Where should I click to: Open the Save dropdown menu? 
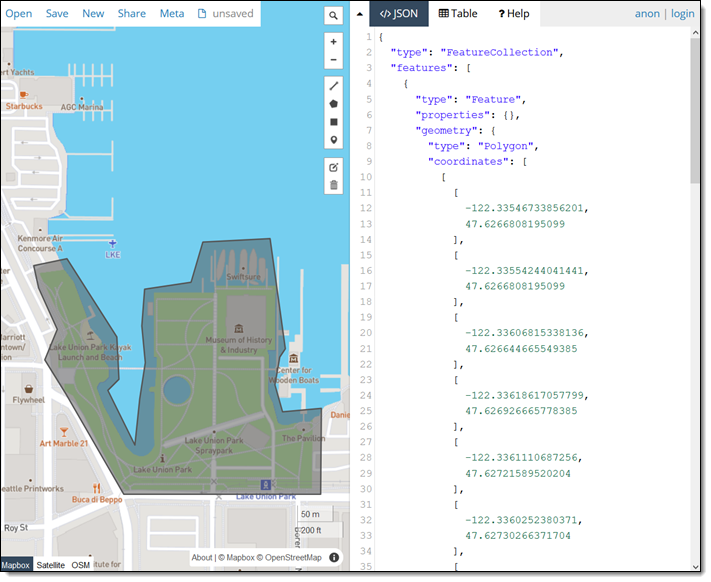(x=57, y=14)
